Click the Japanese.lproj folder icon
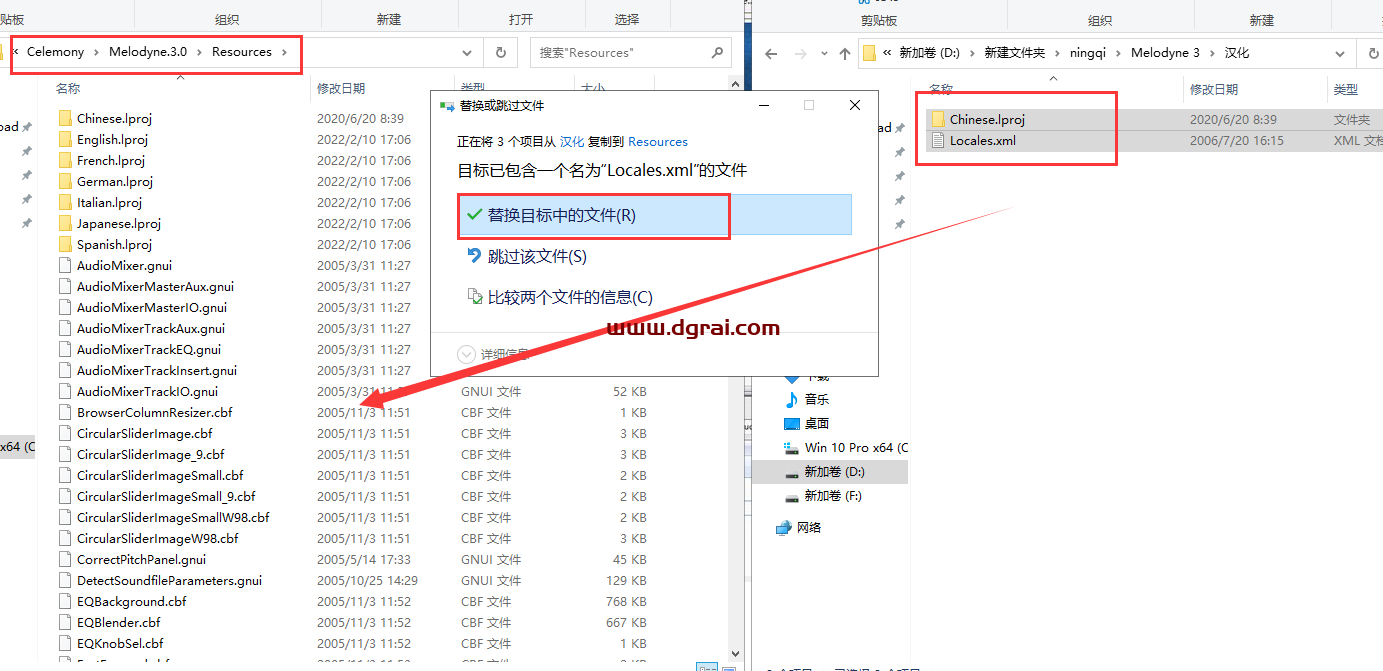The width and height of the screenshot is (1383, 671). coord(65,223)
